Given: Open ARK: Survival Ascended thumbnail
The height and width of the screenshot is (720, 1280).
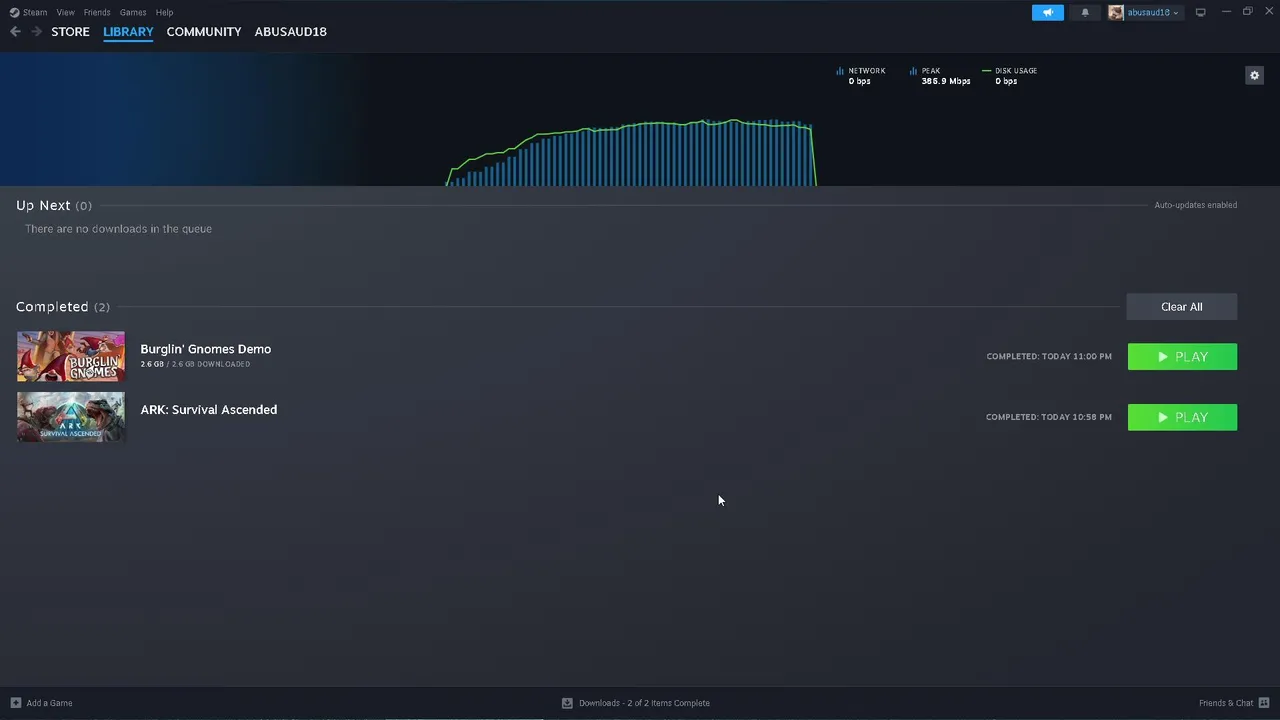Looking at the screenshot, I should (x=71, y=417).
